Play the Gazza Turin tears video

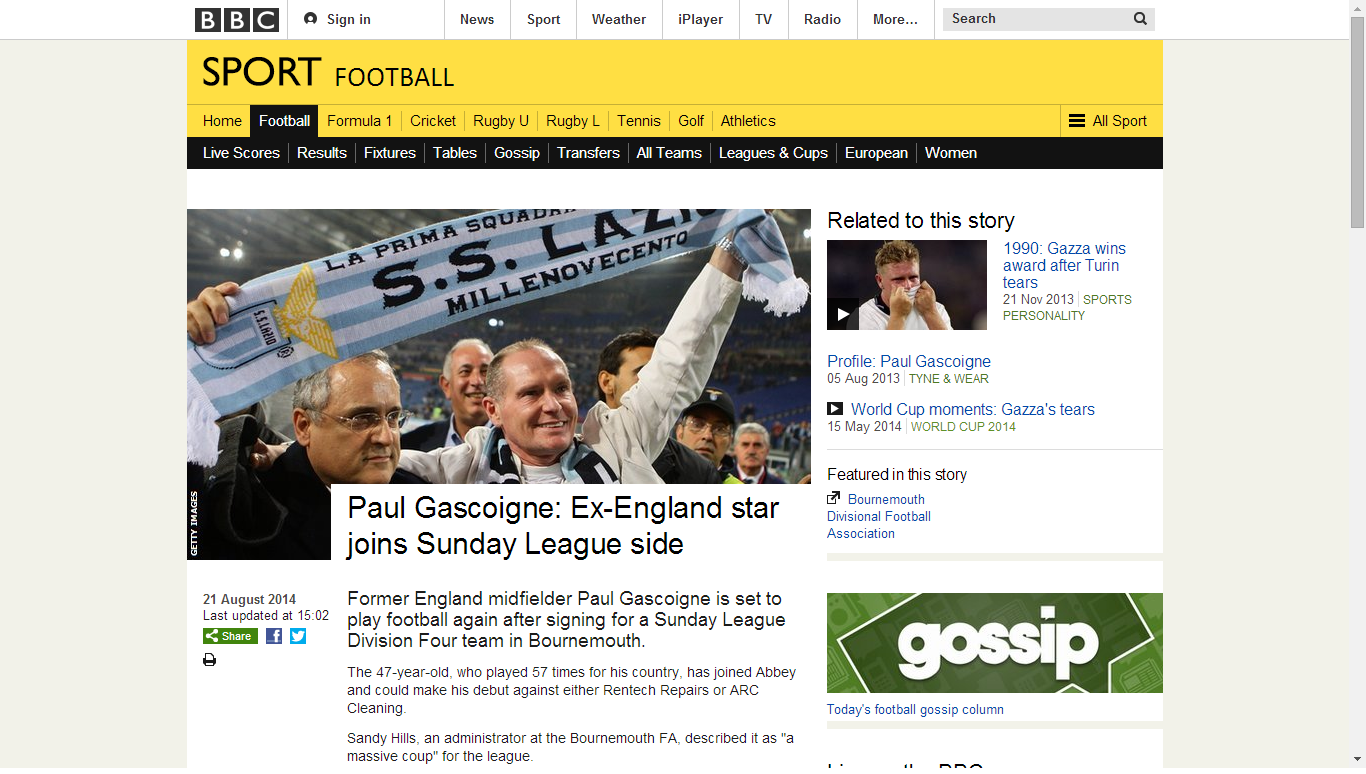point(843,314)
